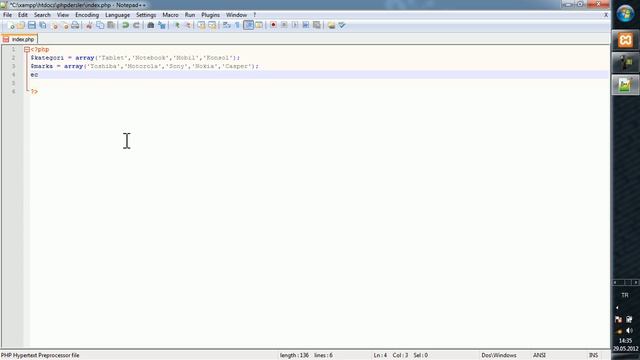The height and width of the screenshot is (360, 640).
Task: Open the Windows Start orb
Action: point(625,14)
